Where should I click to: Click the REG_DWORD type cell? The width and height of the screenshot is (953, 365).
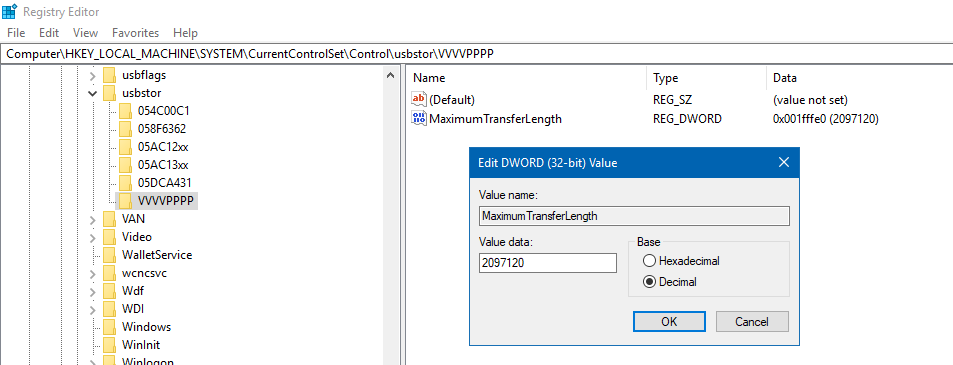[687, 119]
